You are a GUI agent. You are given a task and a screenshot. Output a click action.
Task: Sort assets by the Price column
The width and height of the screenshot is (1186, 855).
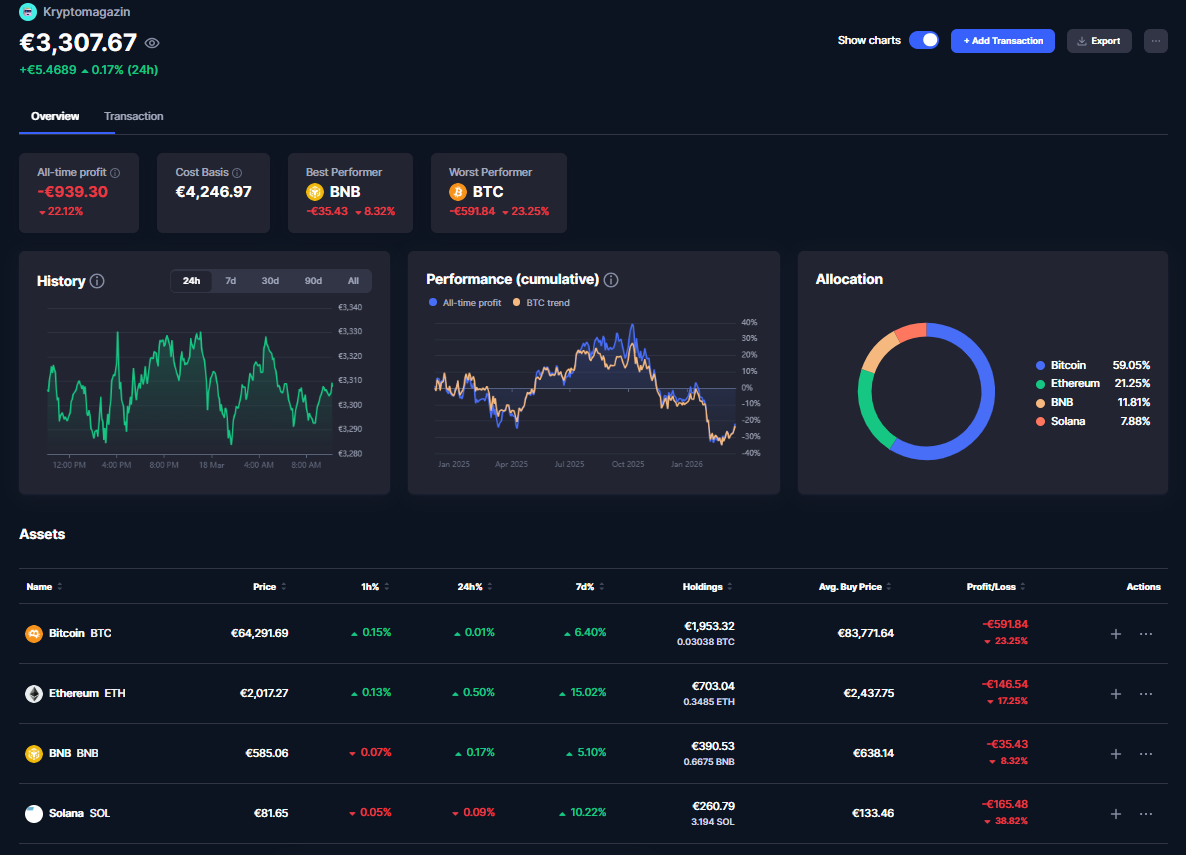(x=269, y=587)
